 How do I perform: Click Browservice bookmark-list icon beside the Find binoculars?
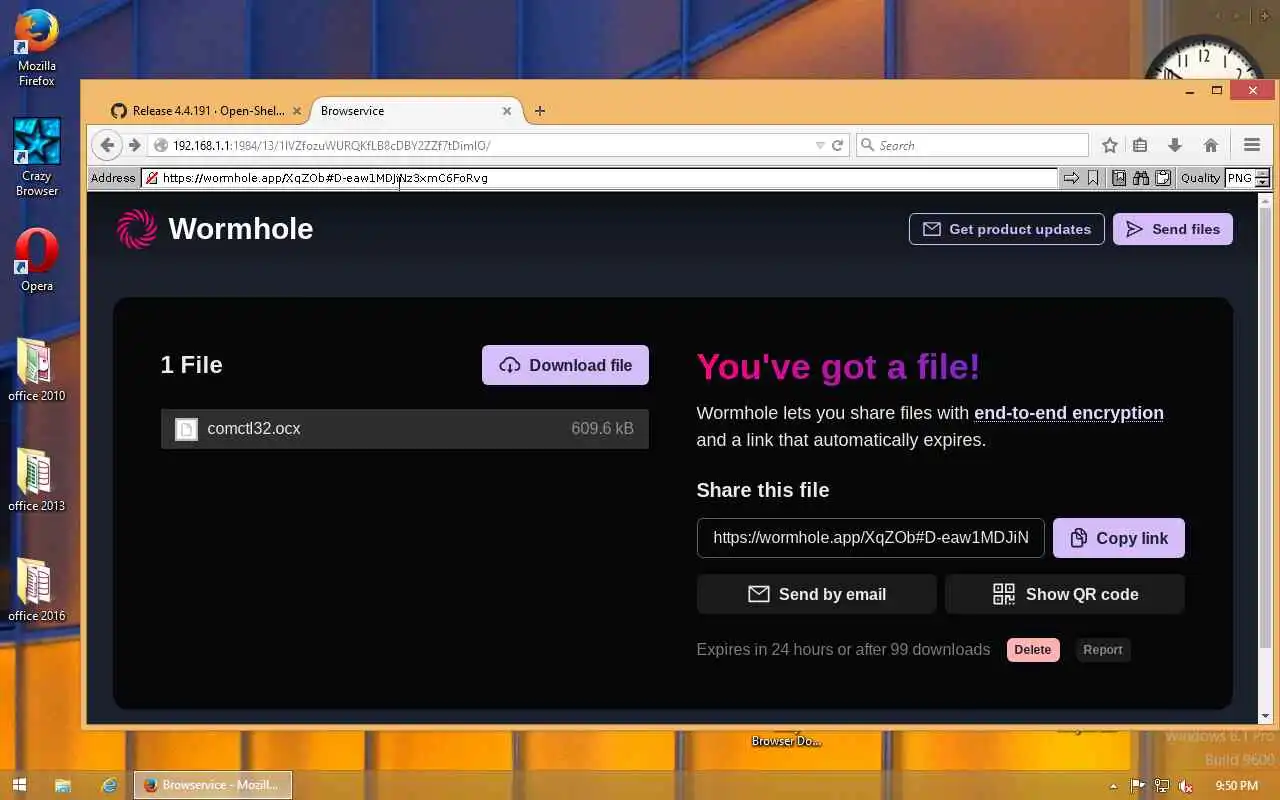(1119, 178)
